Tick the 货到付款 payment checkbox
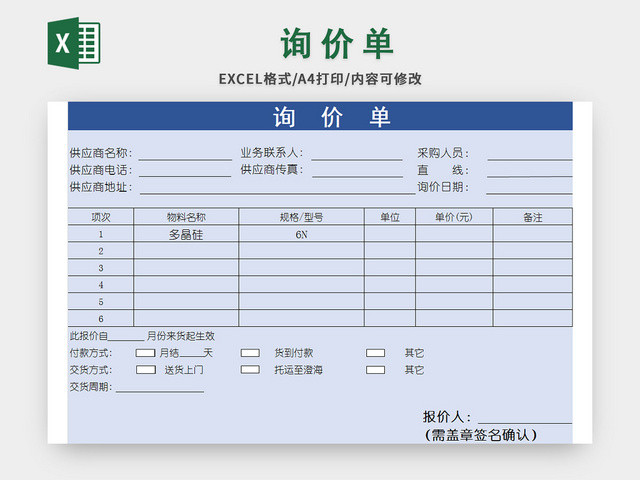The width and height of the screenshot is (640, 480). (250, 353)
